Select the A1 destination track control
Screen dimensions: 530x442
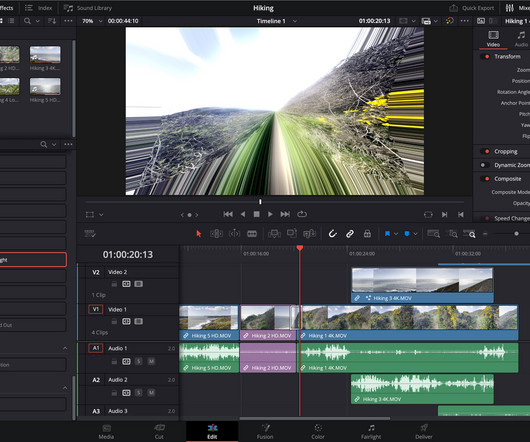point(96,348)
